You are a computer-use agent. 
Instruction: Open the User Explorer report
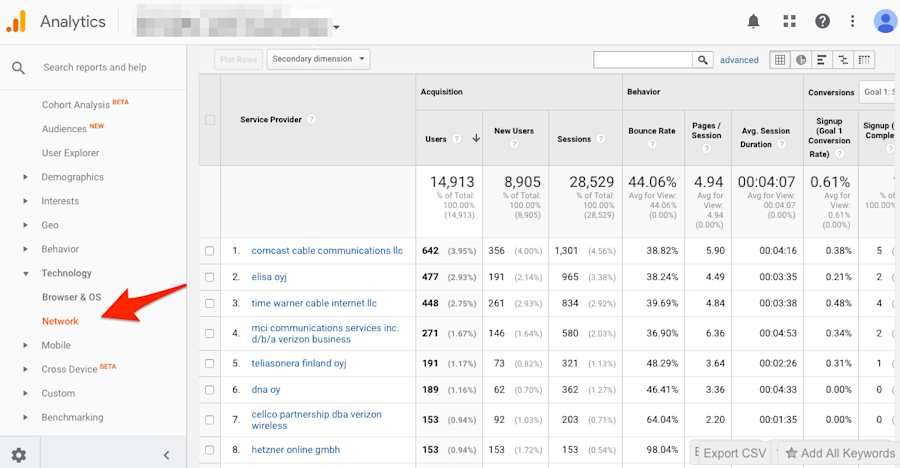(x=71, y=153)
